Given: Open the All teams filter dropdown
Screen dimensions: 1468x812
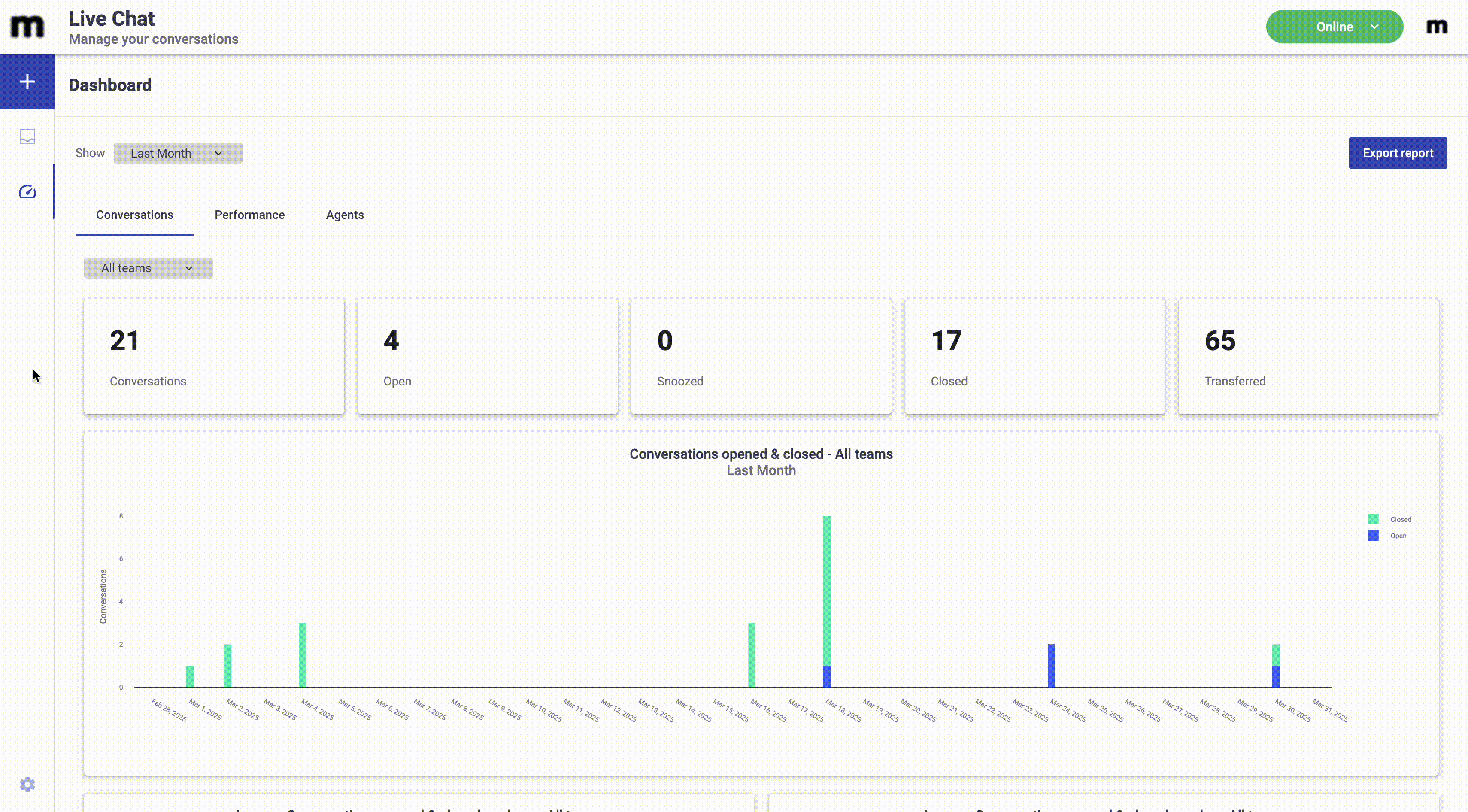Looking at the screenshot, I should click(x=148, y=268).
